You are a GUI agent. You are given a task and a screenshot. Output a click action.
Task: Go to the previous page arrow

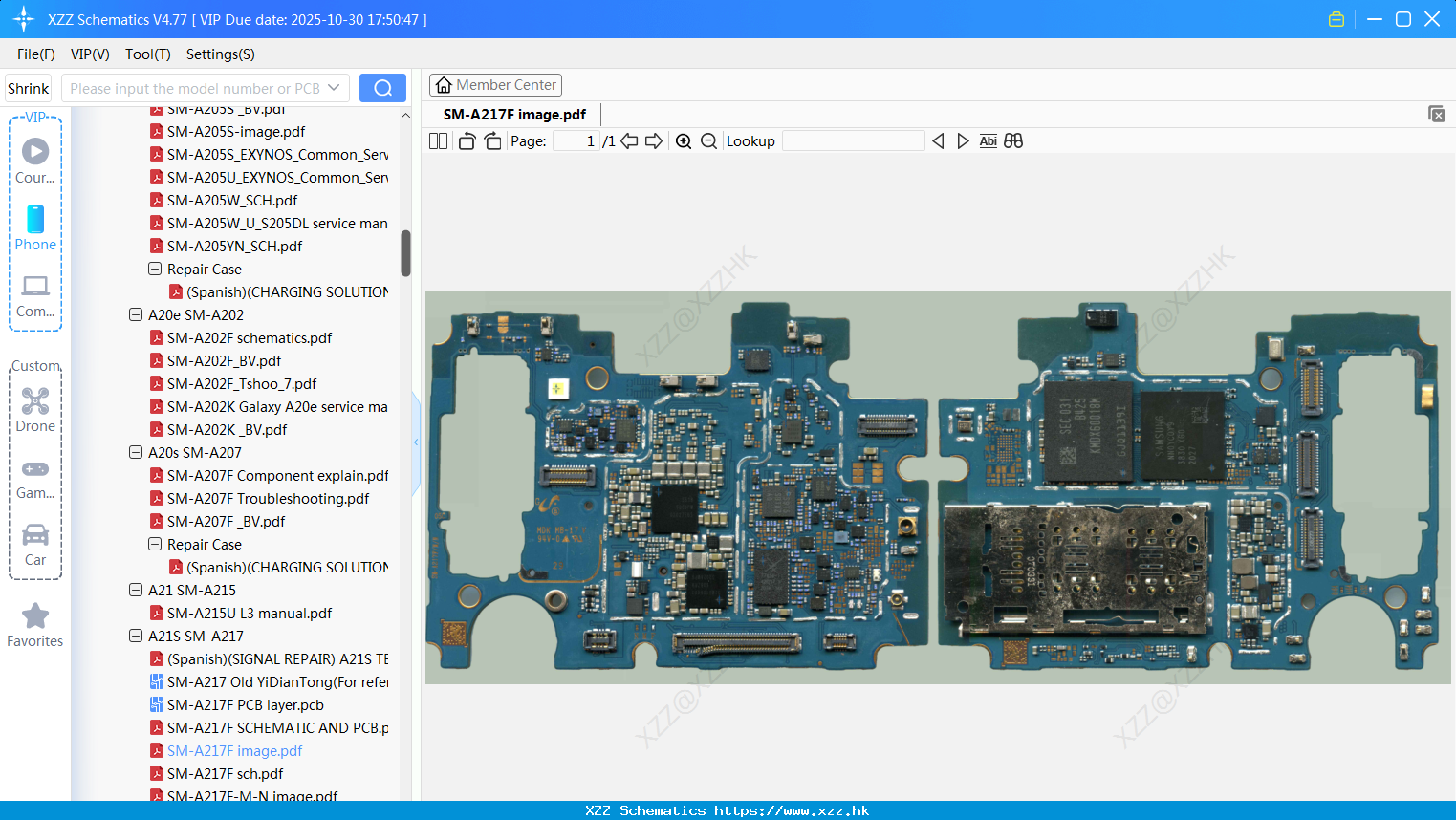point(629,141)
